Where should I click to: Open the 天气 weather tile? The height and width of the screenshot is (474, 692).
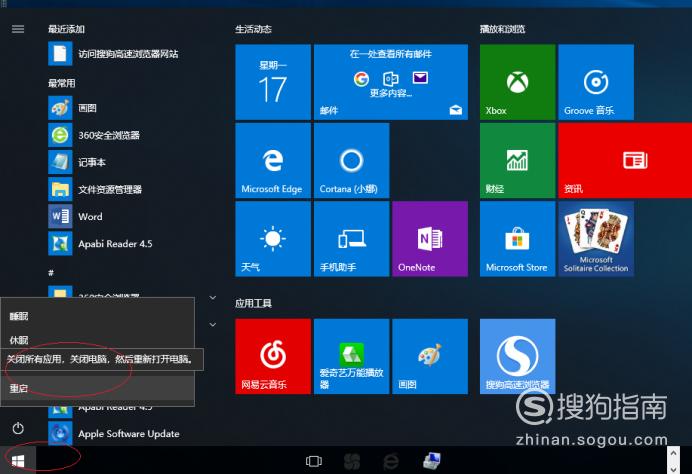click(273, 239)
